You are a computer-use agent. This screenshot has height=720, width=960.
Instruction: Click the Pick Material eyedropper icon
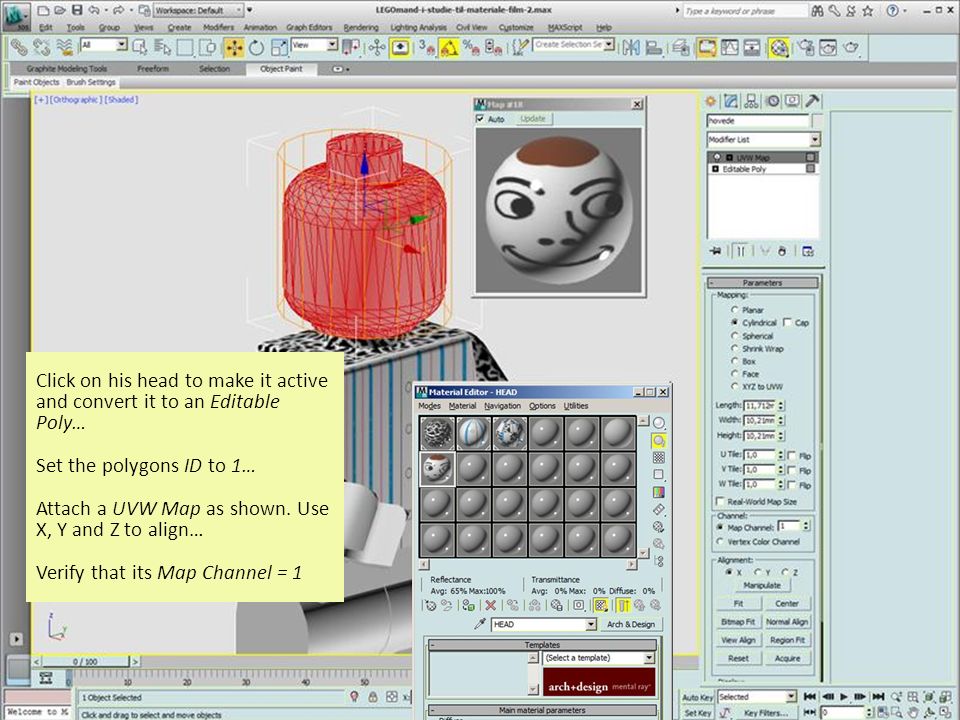[480, 624]
